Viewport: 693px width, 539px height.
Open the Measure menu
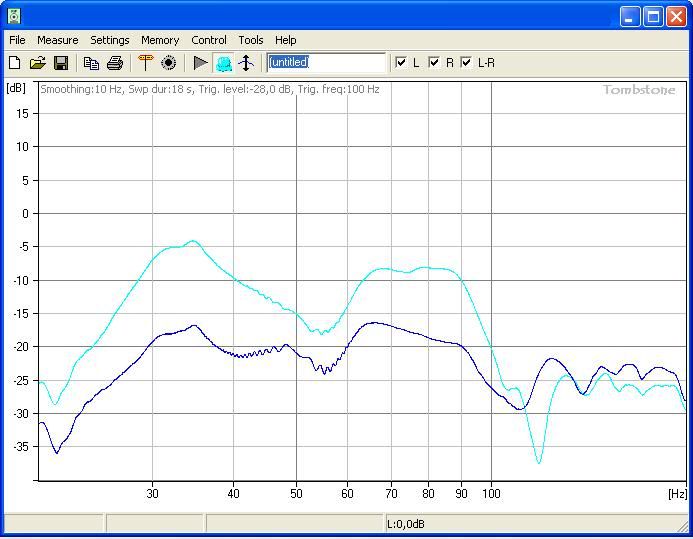click(57, 40)
